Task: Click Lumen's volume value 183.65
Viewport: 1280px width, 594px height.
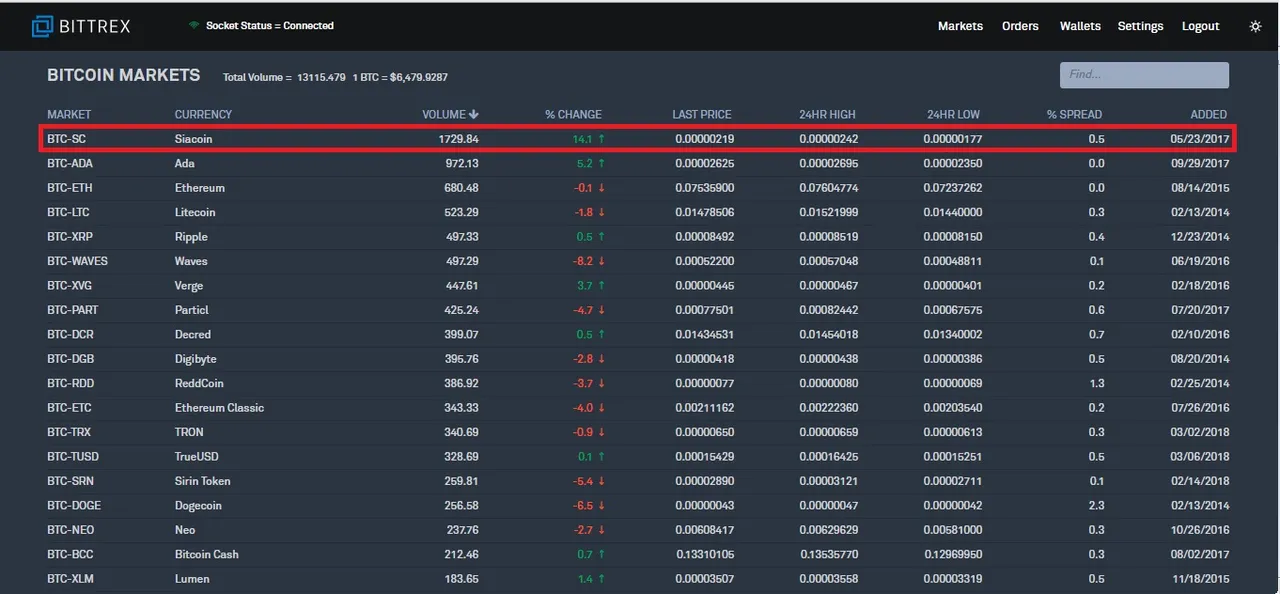Action: [x=462, y=579]
